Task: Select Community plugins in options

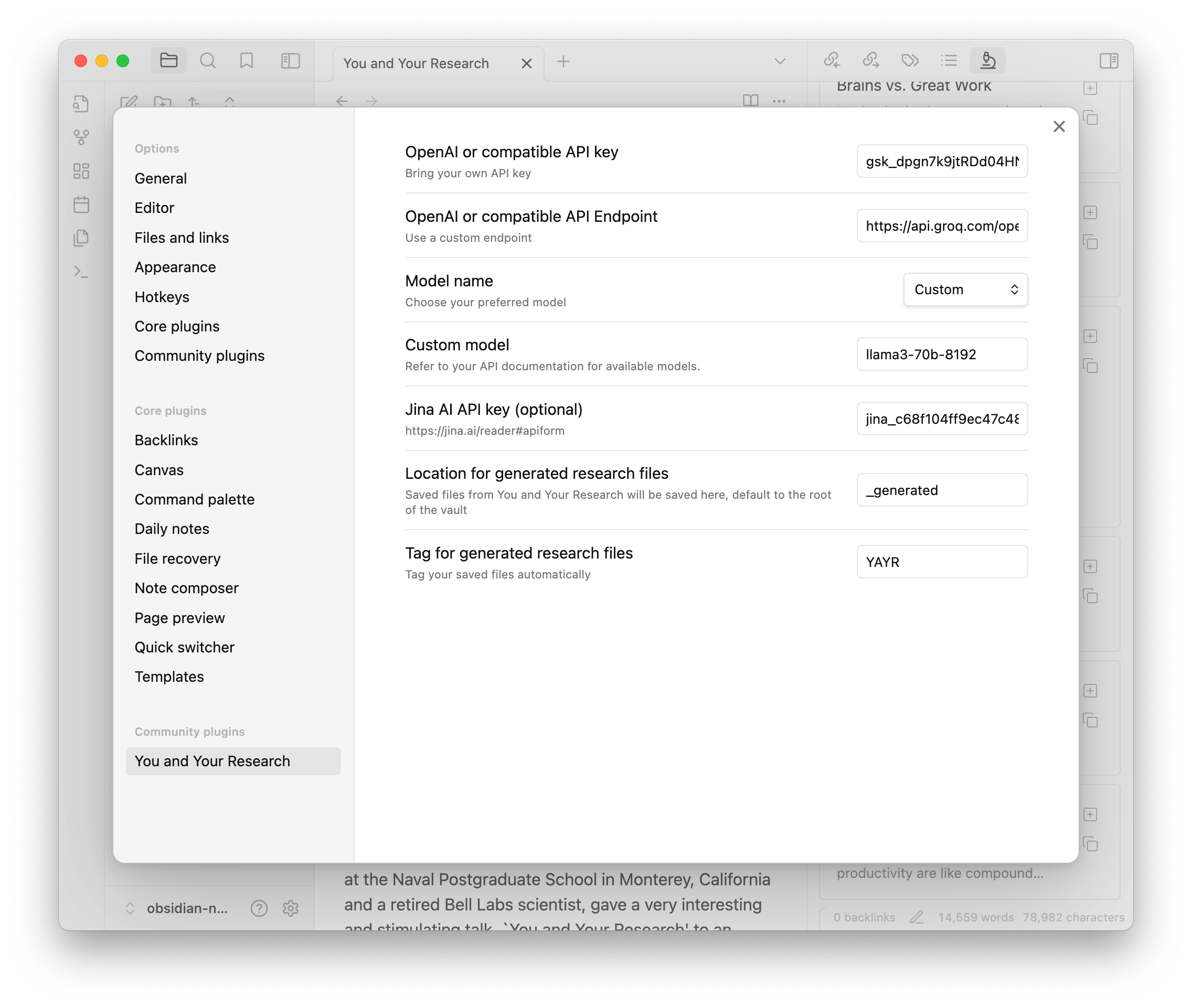Action: 199,356
